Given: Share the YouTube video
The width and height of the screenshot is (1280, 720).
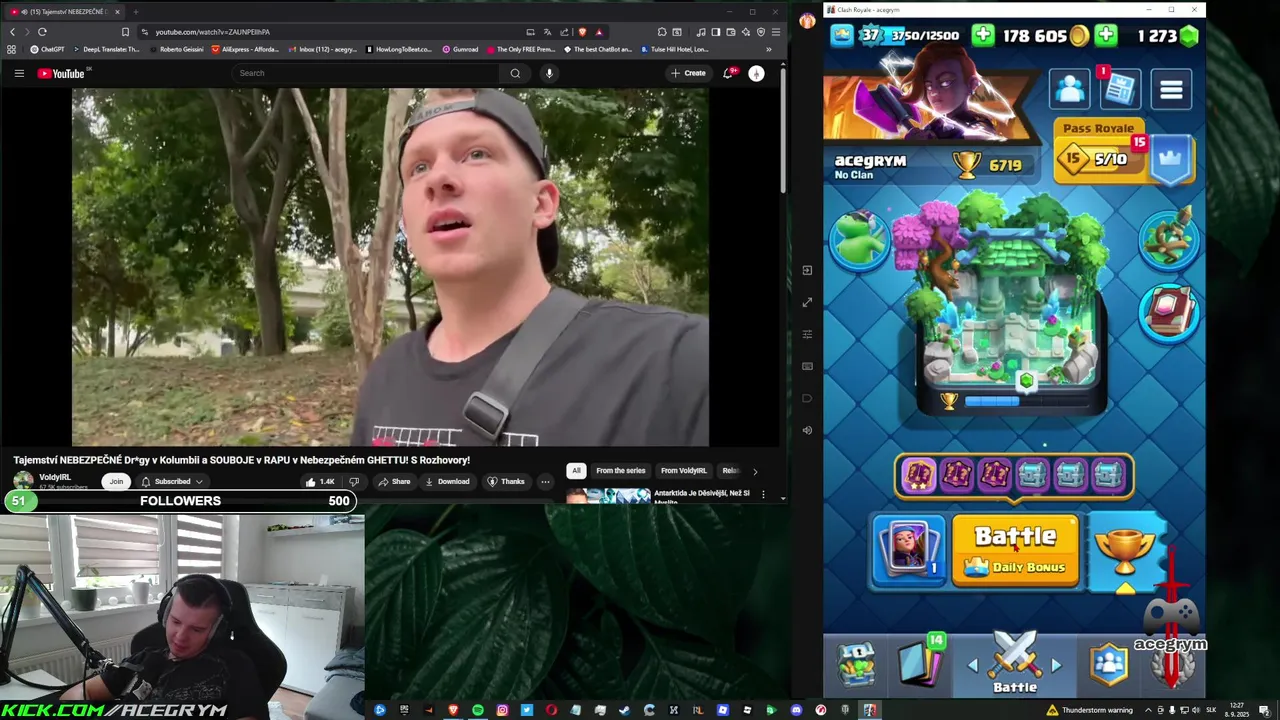Looking at the screenshot, I should click(x=394, y=482).
